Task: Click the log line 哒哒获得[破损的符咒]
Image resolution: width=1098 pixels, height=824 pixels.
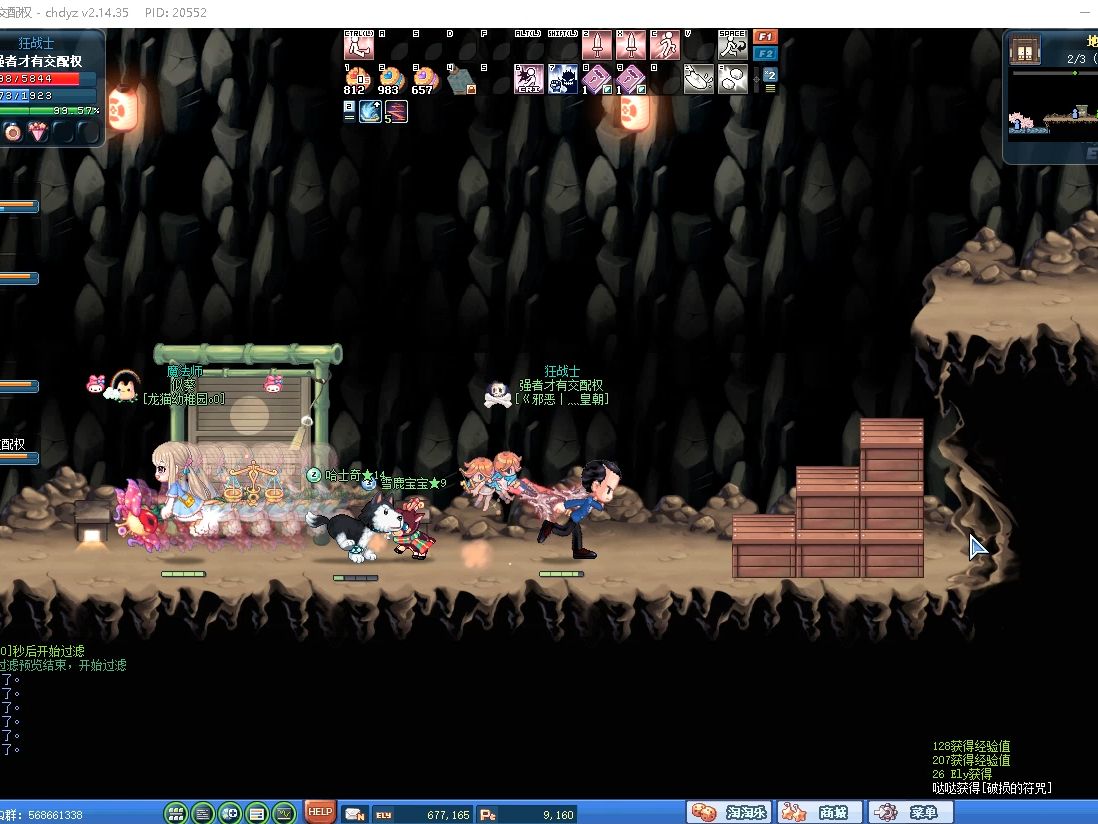Action: (x=992, y=788)
